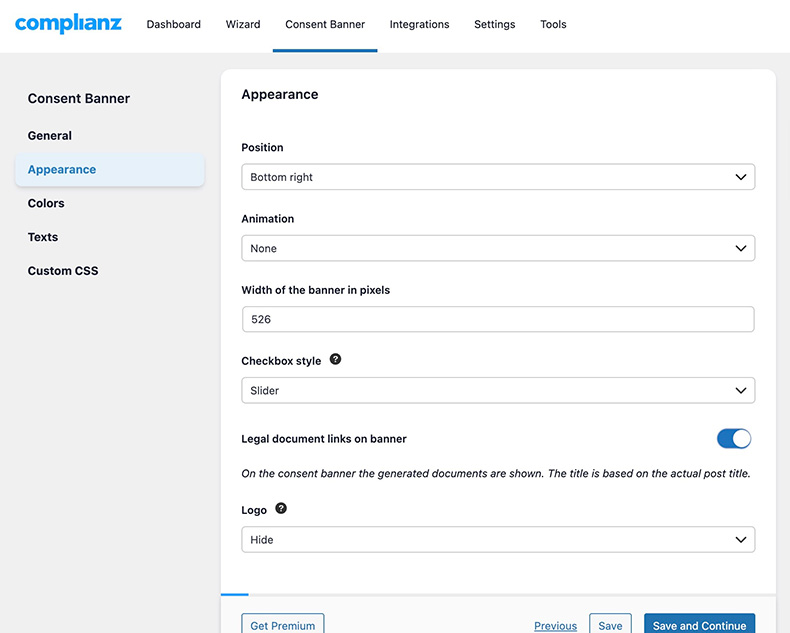
Task: Click the Width of the banner label
Action: (x=315, y=290)
